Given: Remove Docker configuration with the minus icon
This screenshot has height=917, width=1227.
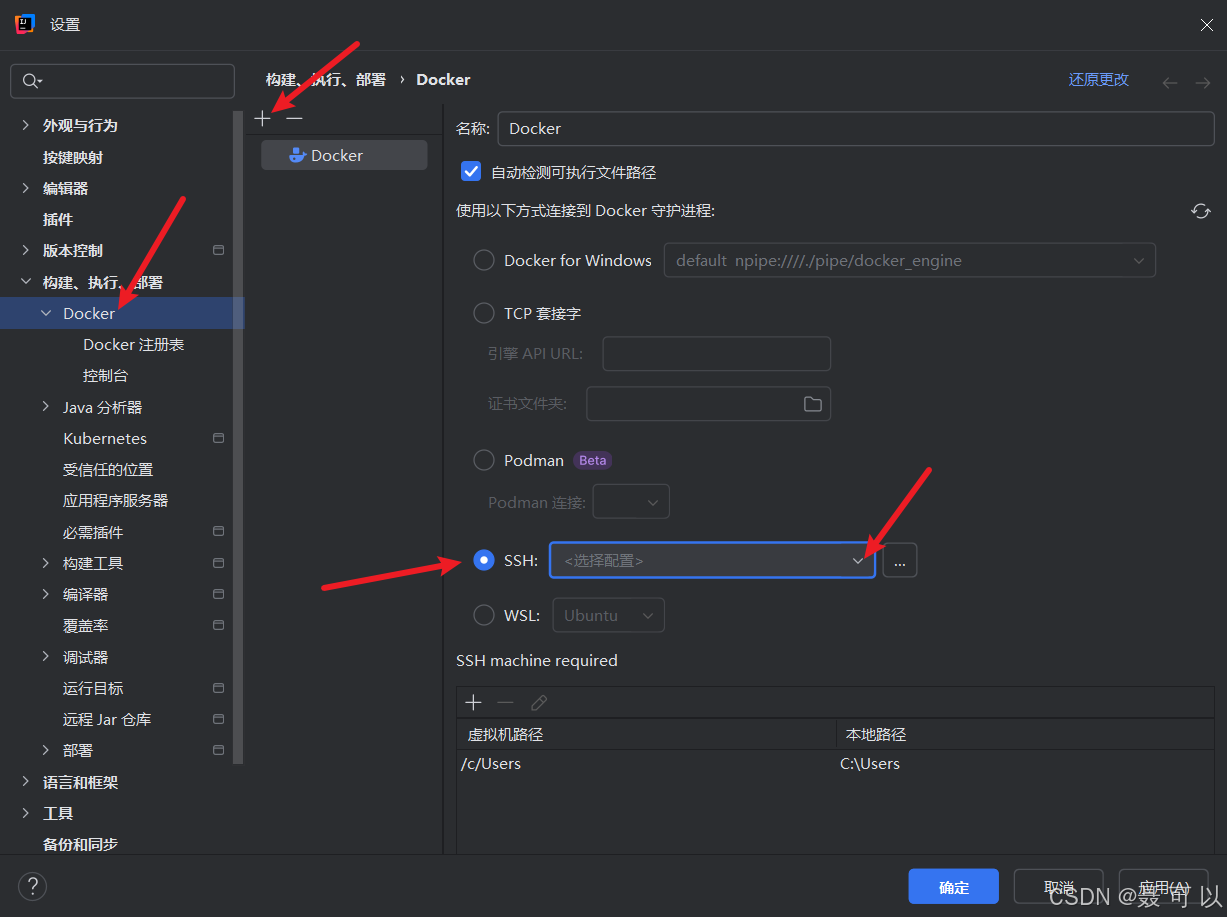Looking at the screenshot, I should click(x=294, y=118).
